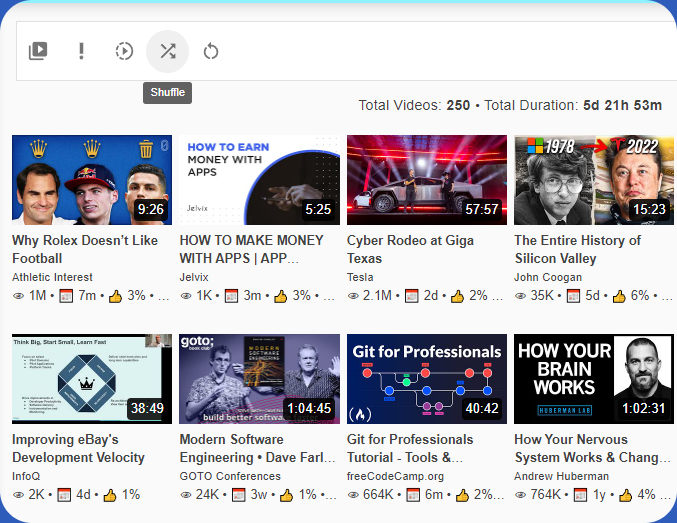Click the 'Total Videos: 250' text

click(414, 105)
